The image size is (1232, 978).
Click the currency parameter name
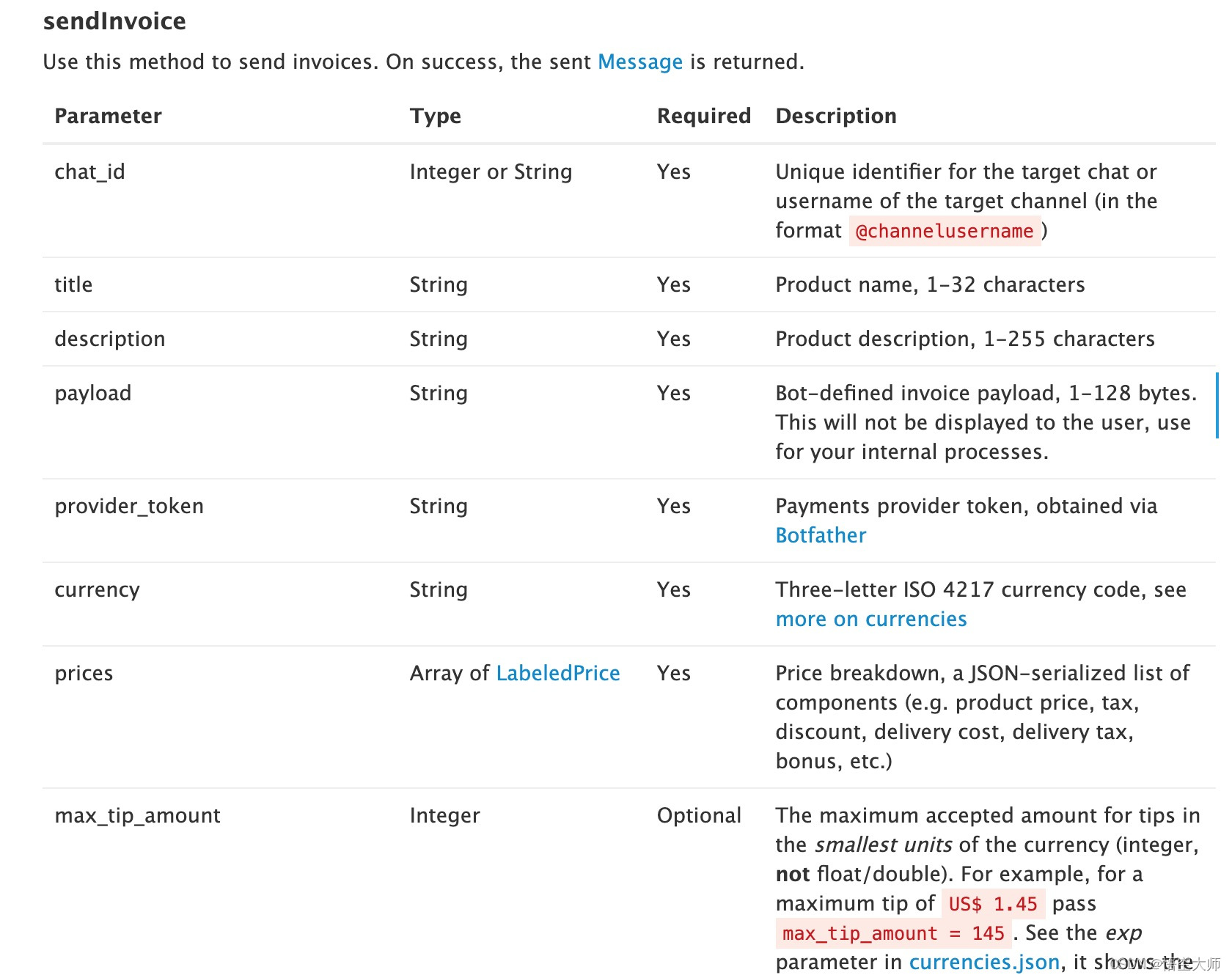coord(97,590)
